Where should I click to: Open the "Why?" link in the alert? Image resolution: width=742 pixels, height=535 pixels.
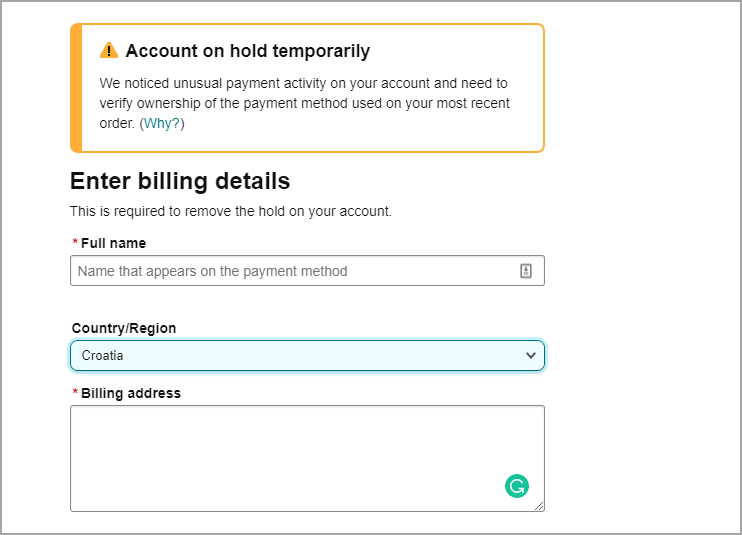(x=162, y=124)
